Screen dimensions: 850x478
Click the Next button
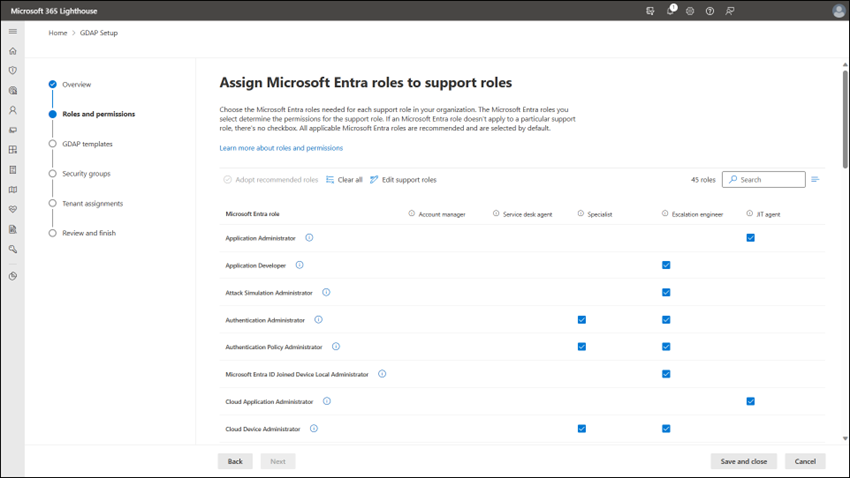[x=278, y=461]
